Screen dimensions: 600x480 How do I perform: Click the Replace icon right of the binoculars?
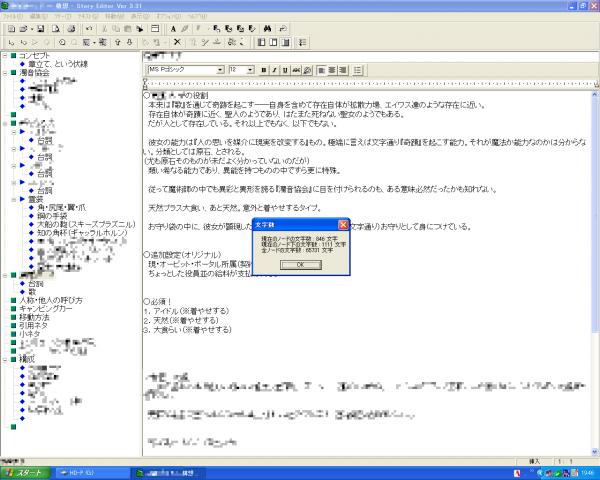click(283, 29)
